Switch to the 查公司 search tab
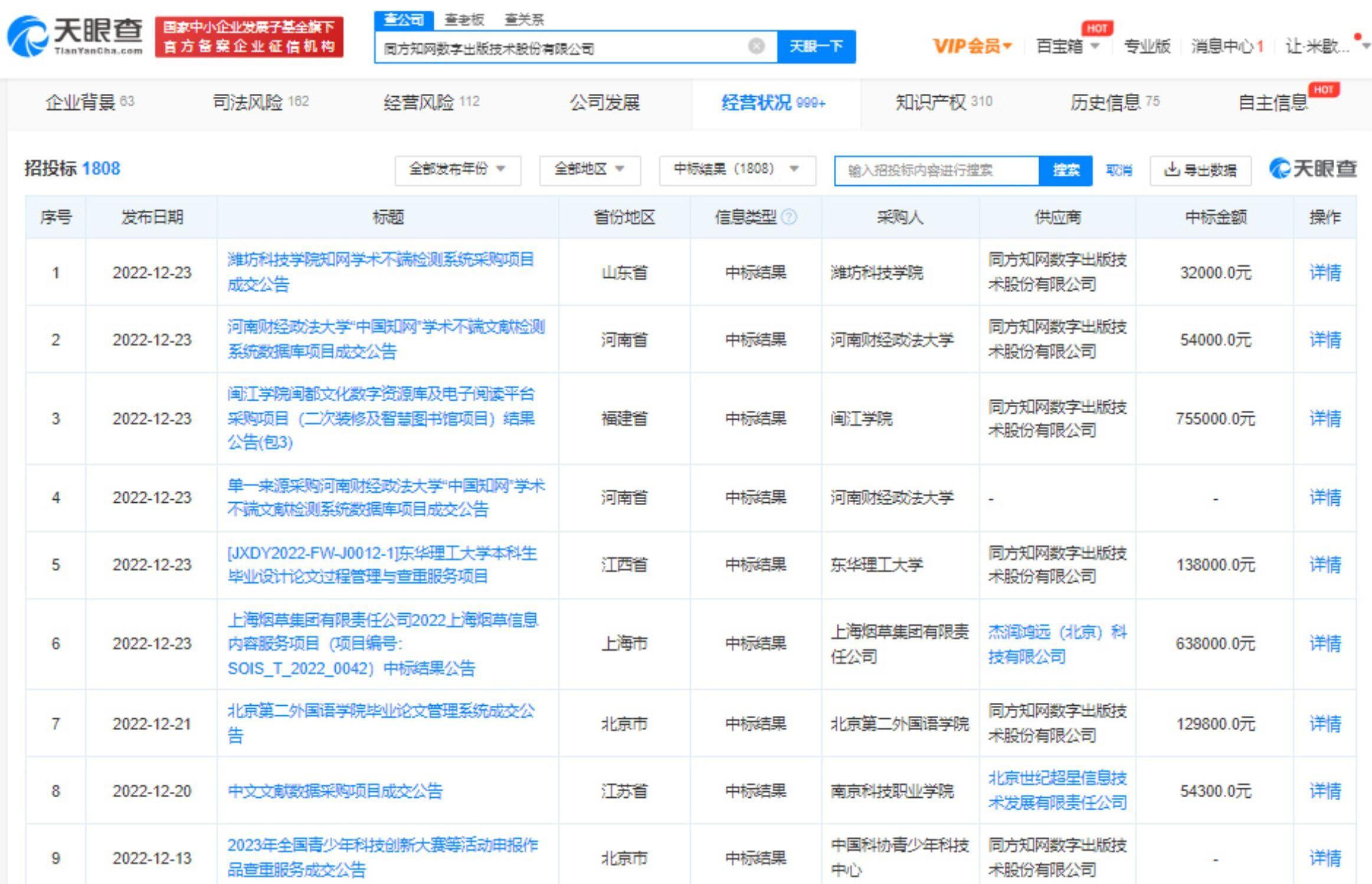This screenshot has width=1372, height=884. click(404, 19)
